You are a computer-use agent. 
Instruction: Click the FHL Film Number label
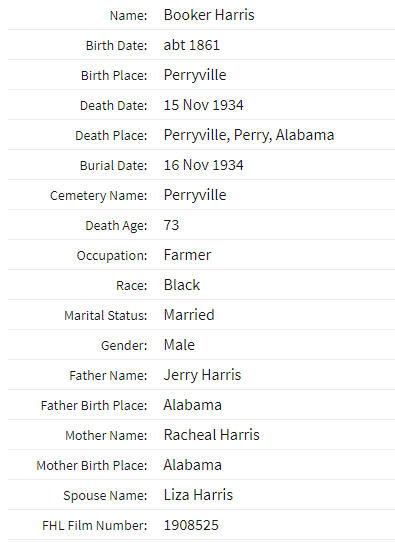(94, 525)
